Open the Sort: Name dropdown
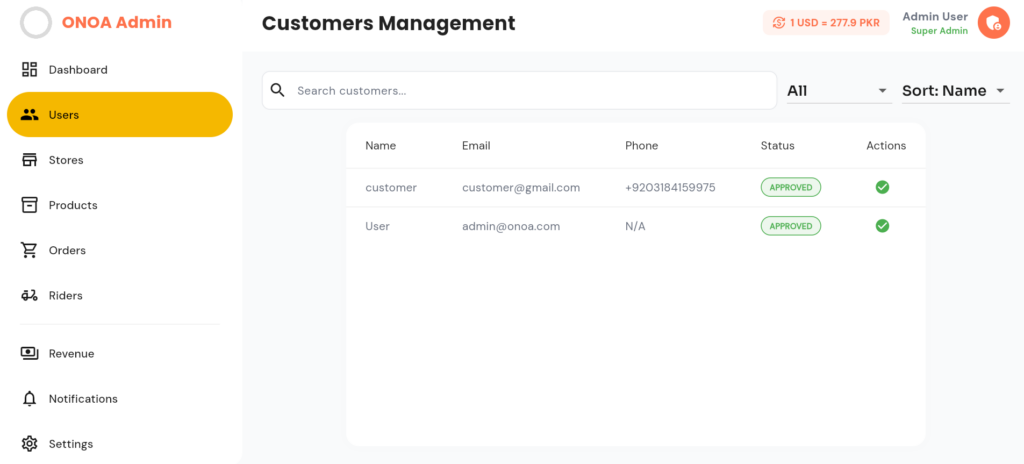Viewport: 1024px width, 464px height. pyautogui.click(x=955, y=91)
